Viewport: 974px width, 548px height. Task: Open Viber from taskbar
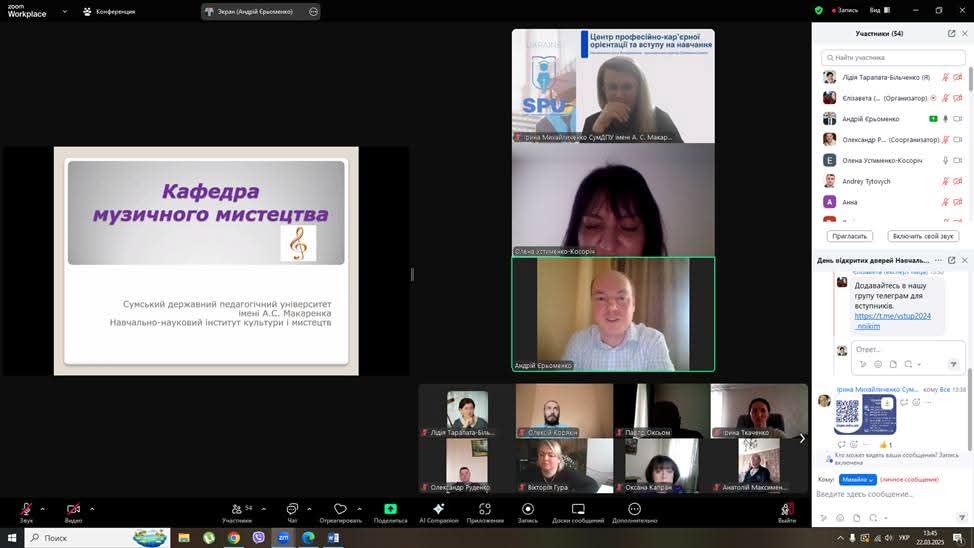(x=258, y=537)
